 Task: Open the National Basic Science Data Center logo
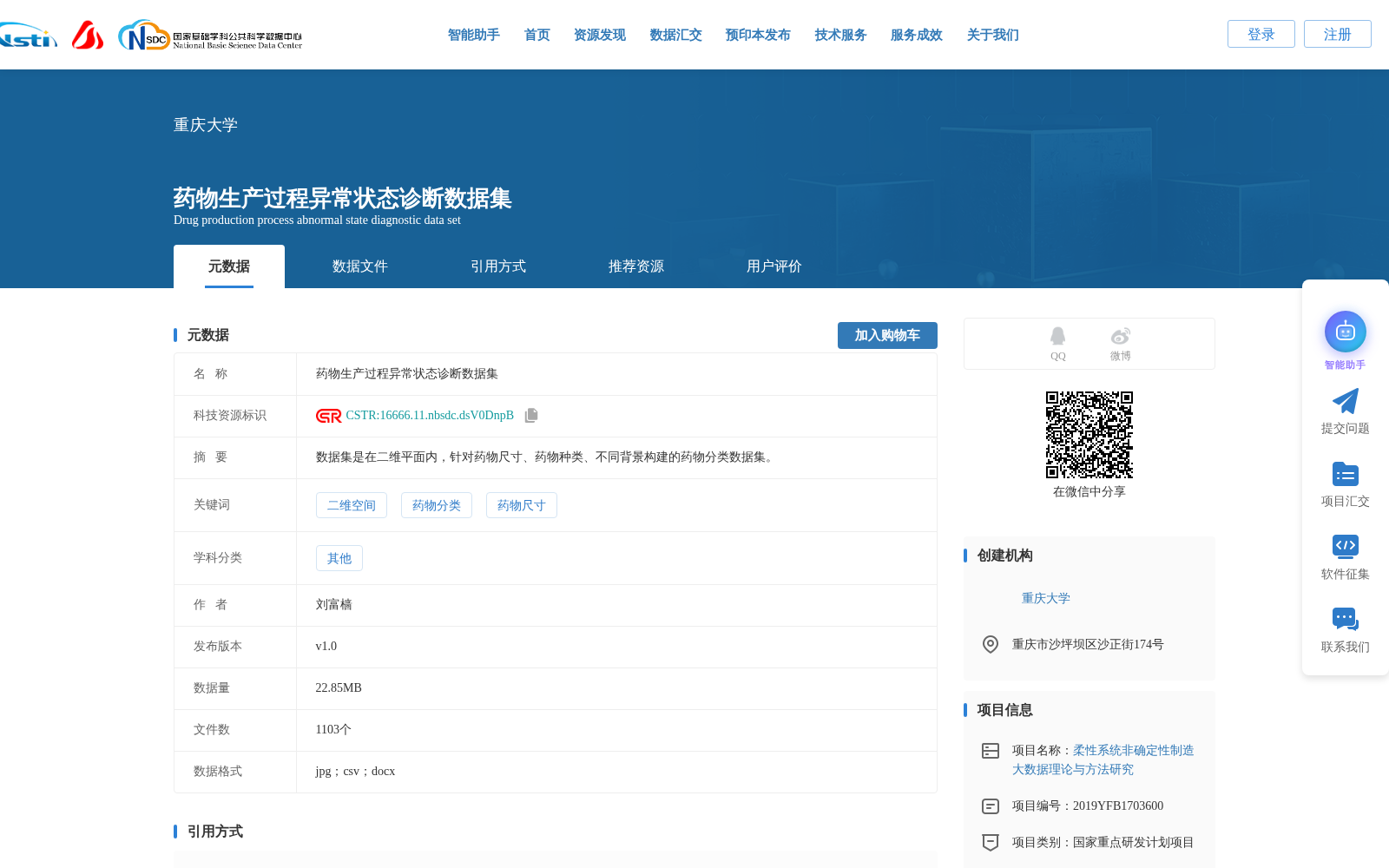coord(210,36)
